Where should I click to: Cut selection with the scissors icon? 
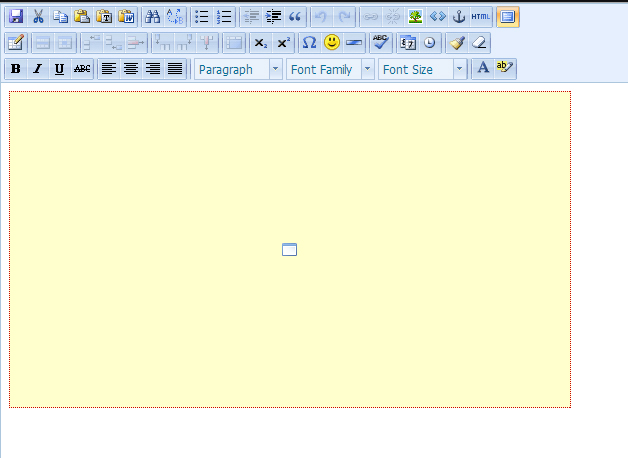click(38, 17)
